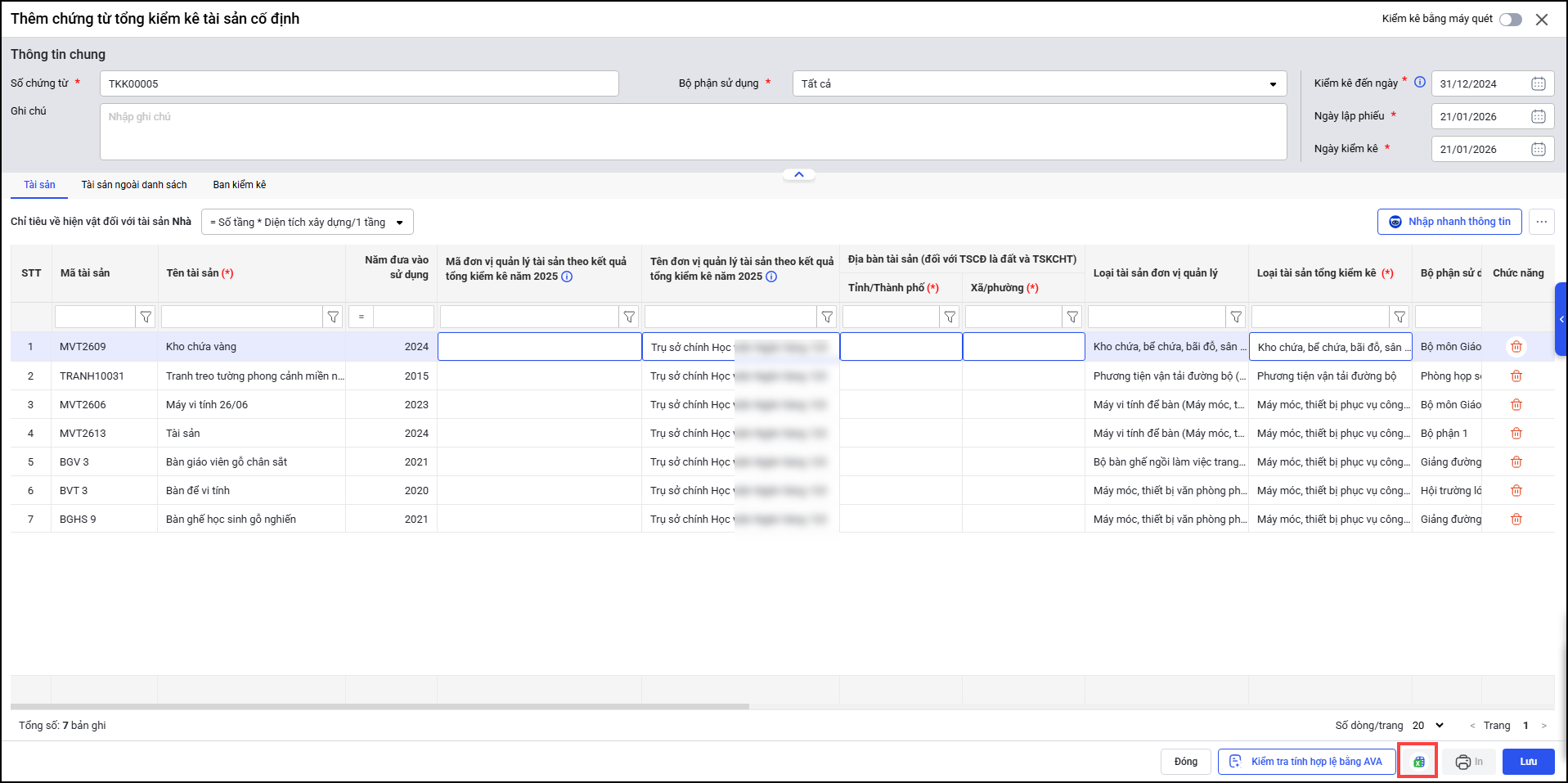
Task: Click the Ghi chú note text area
Action: 692,131
